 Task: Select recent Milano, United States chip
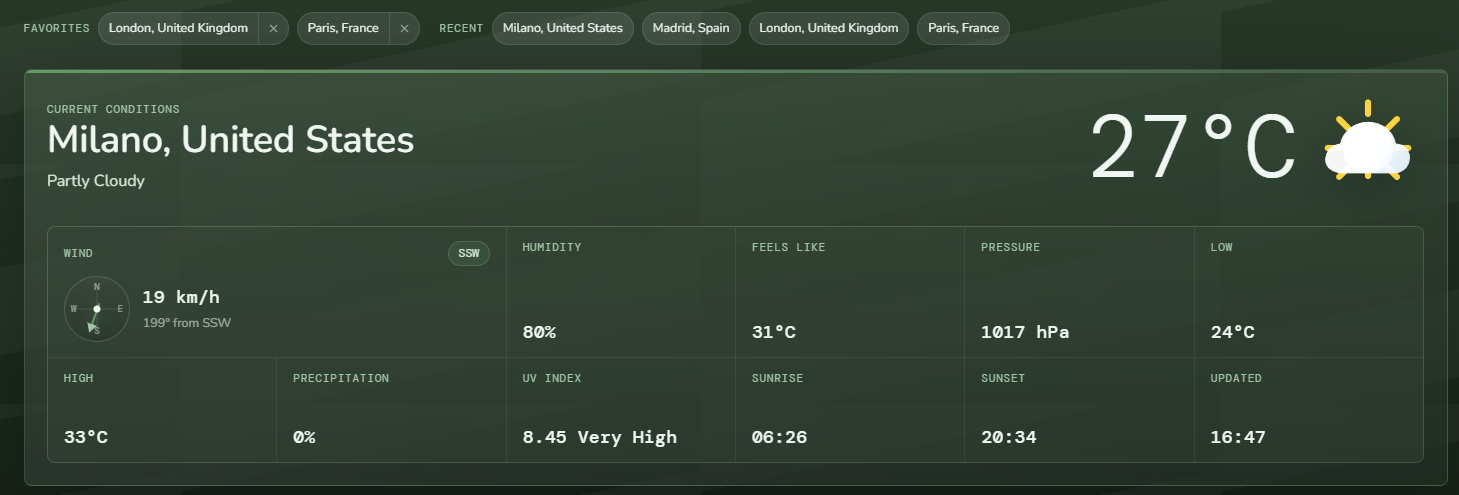563,28
